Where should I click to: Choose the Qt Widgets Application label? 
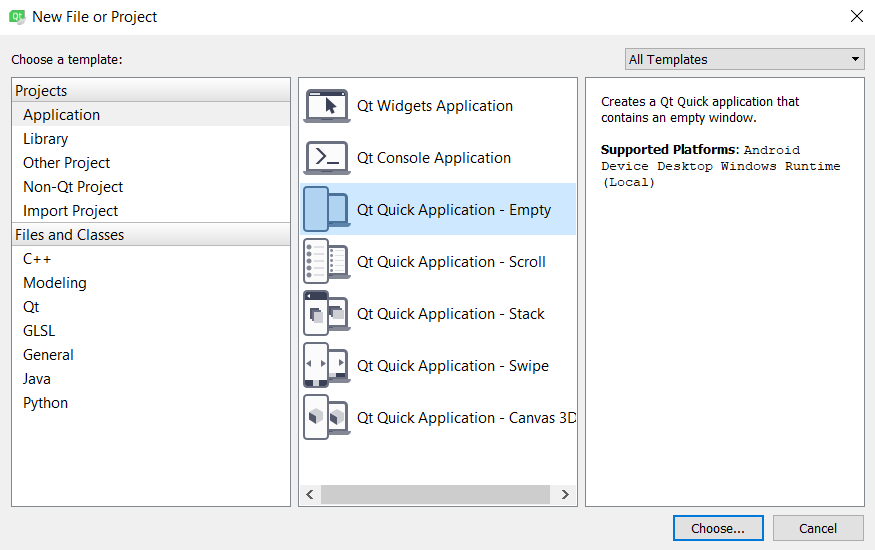click(x=435, y=105)
